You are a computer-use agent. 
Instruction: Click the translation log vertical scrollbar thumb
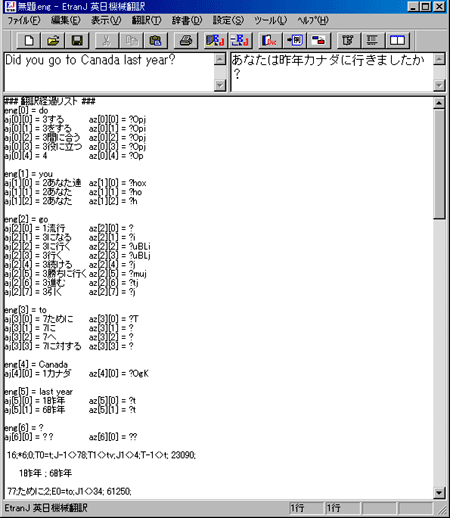pos(439,164)
